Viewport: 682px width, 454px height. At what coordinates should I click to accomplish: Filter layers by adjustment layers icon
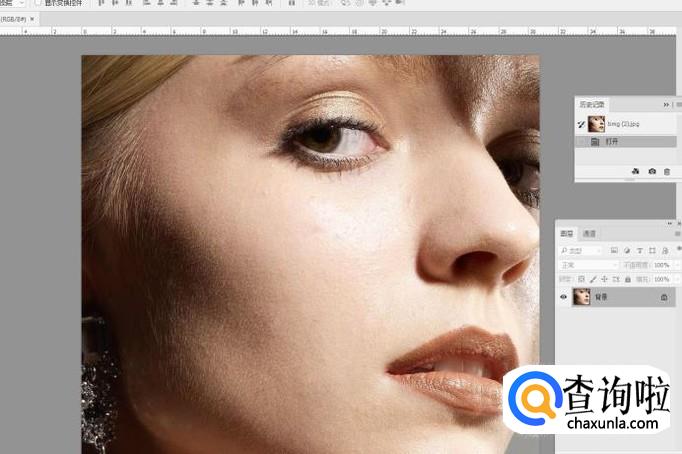[x=627, y=250]
